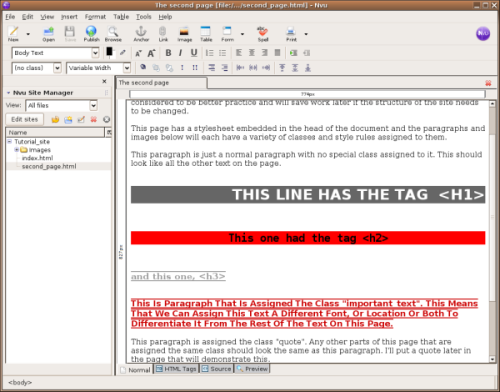
Task: Indent text with the indent icon
Action: [x=293, y=53]
